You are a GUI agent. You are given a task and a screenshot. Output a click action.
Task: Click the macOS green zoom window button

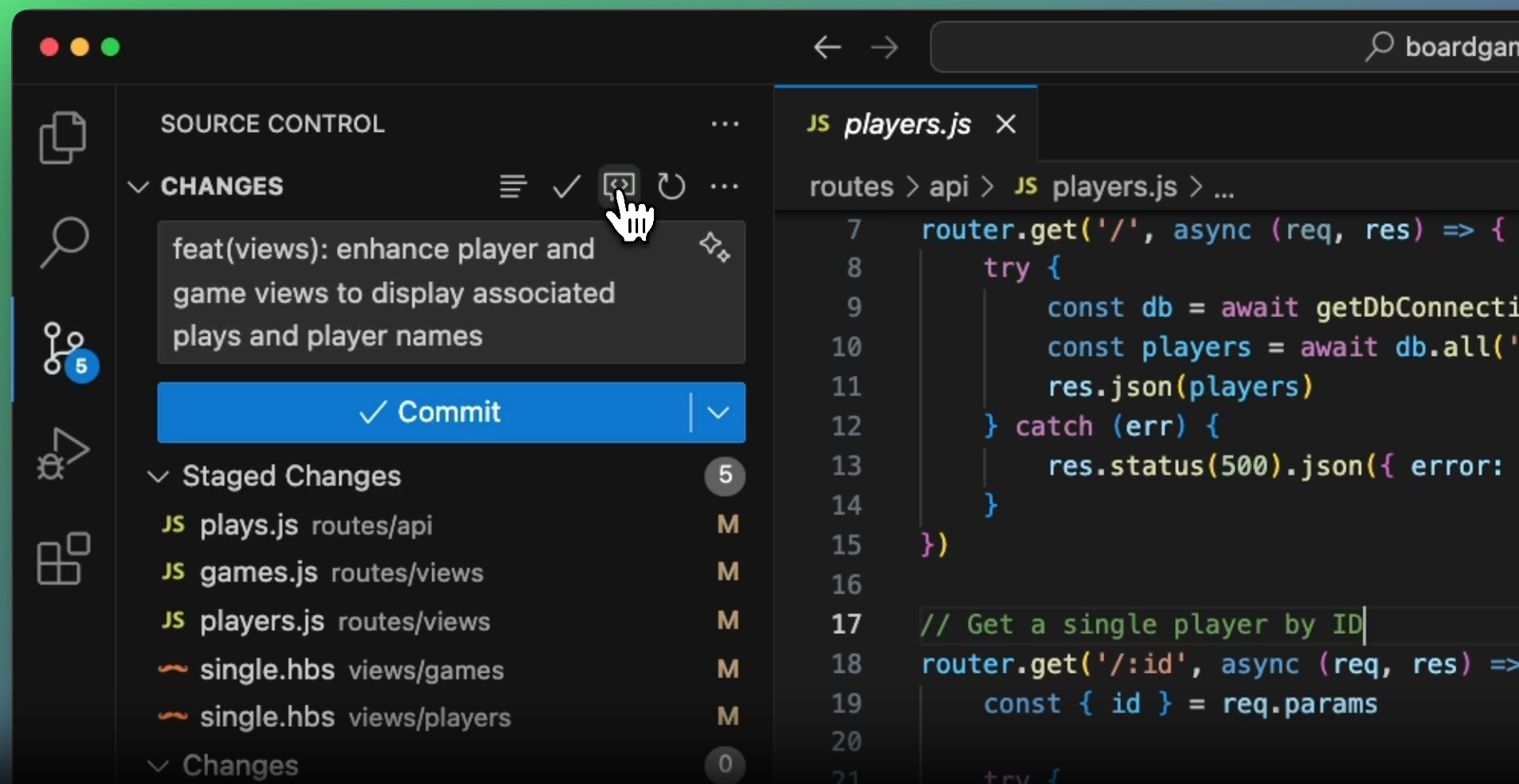pyautogui.click(x=110, y=47)
